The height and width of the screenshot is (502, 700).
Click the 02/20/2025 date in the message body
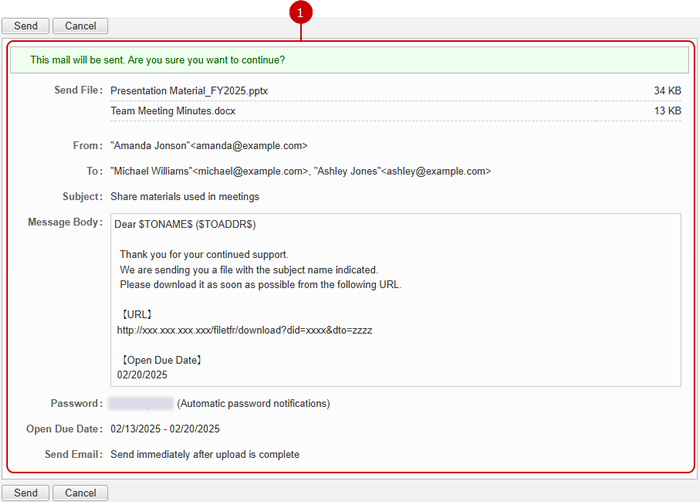pos(142,375)
